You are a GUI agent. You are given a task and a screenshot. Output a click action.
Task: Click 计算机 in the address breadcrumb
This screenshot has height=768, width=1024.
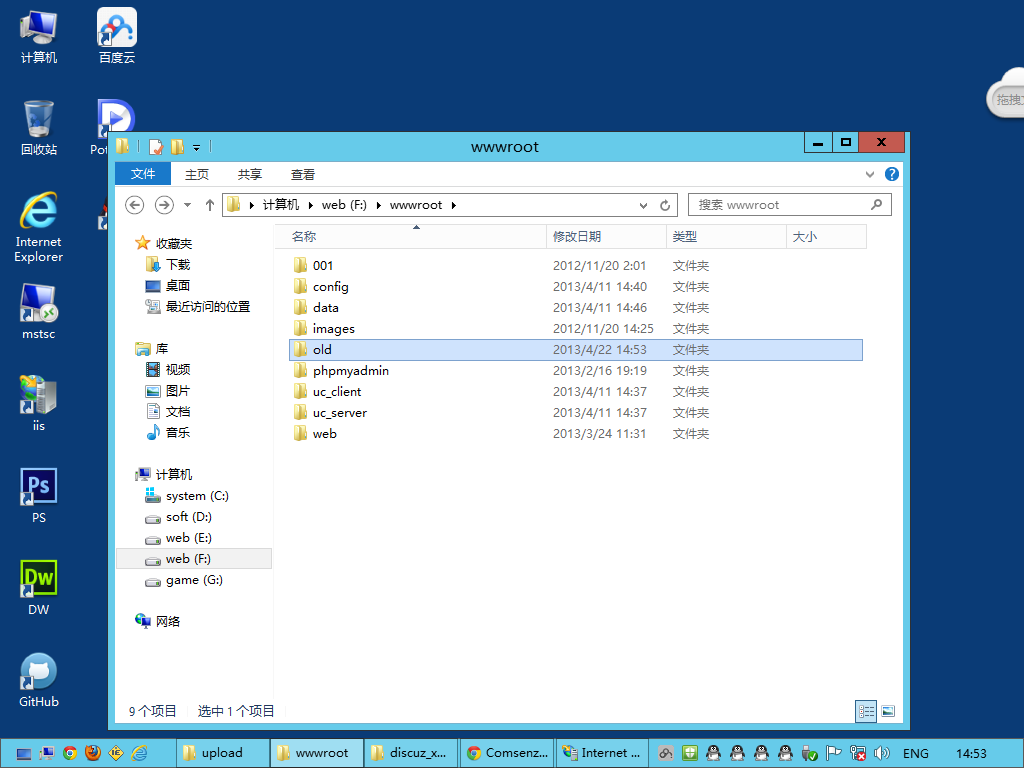281,205
